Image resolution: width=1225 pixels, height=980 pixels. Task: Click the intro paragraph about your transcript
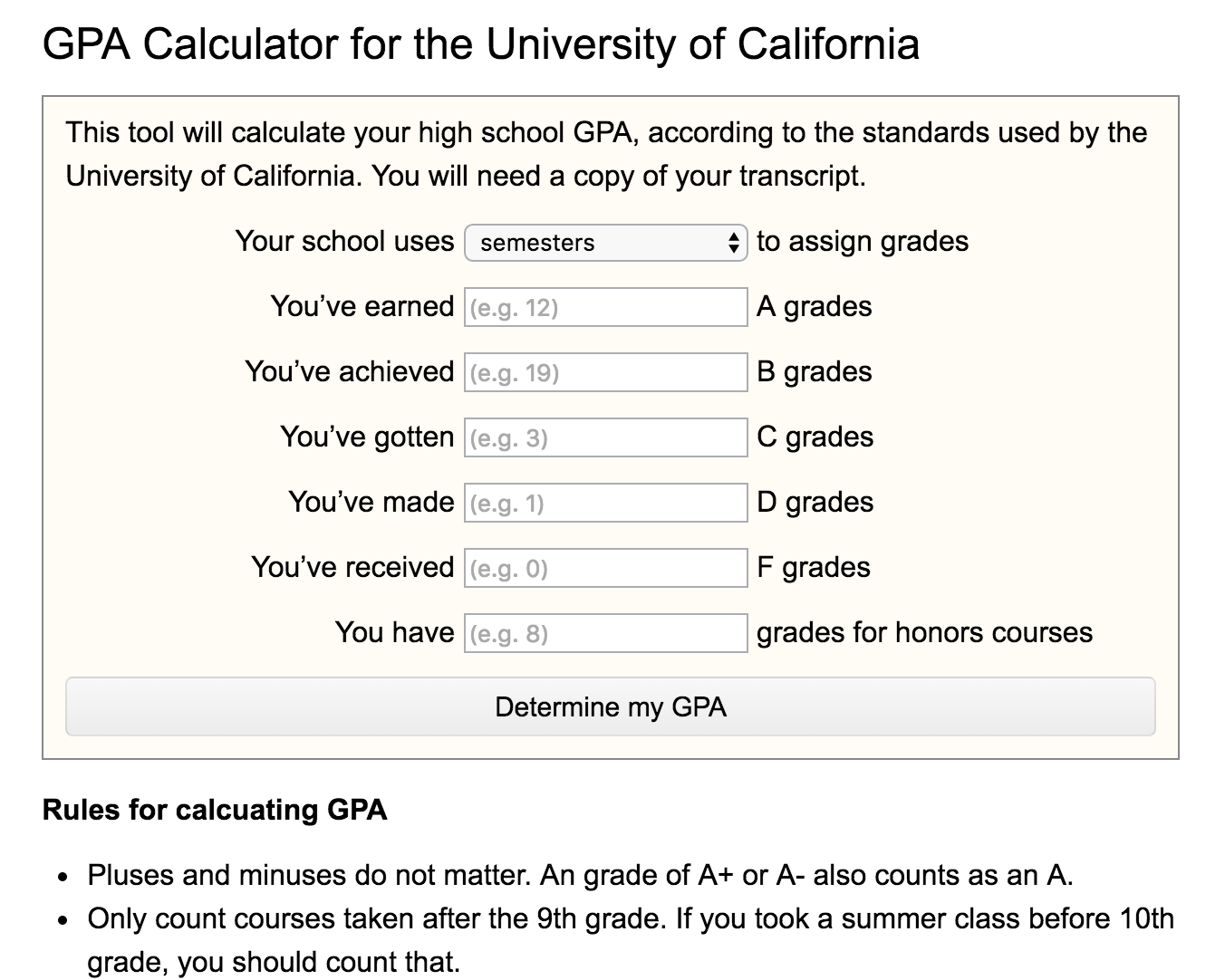pos(606,154)
